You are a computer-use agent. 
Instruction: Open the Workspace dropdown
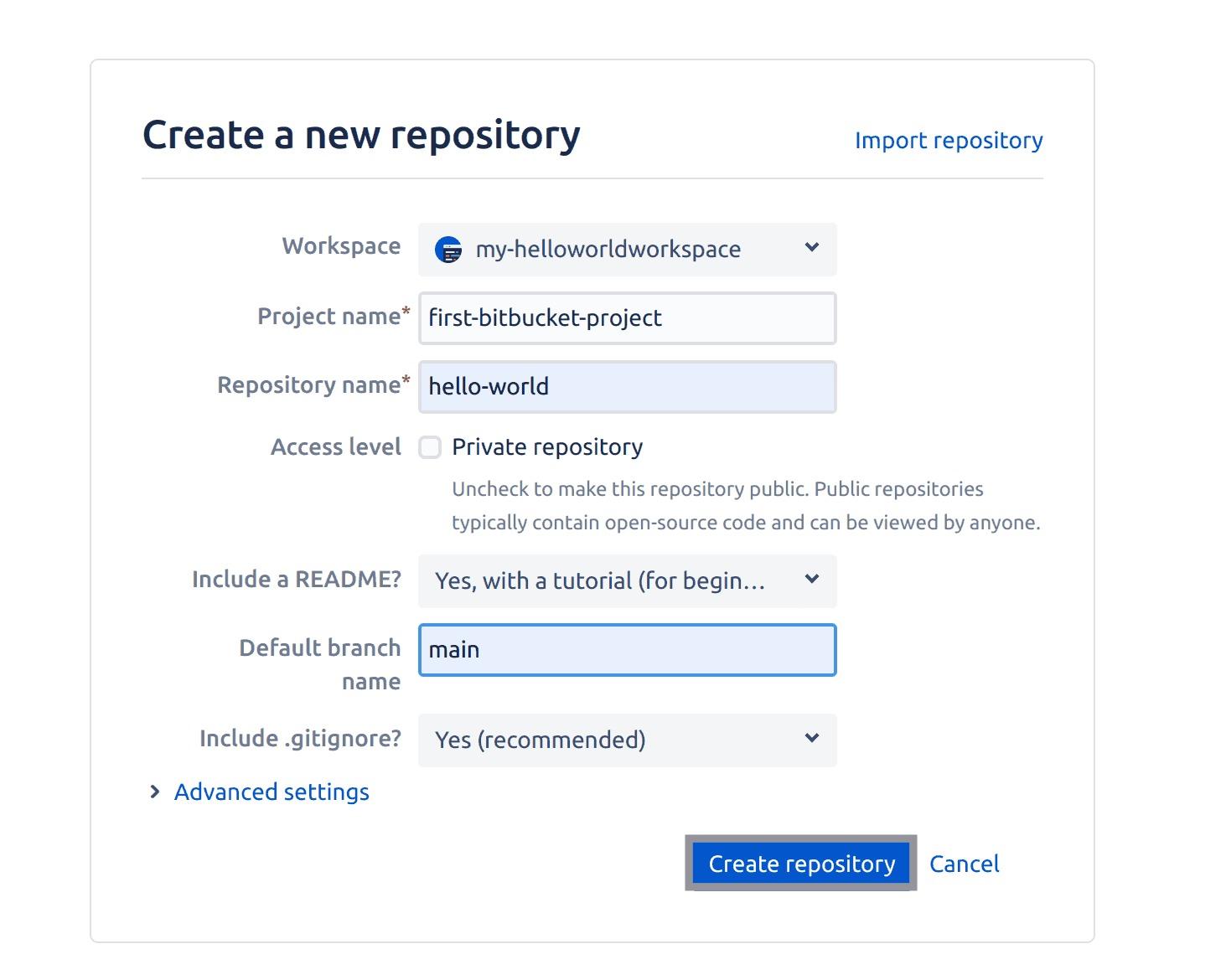click(x=627, y=250)
